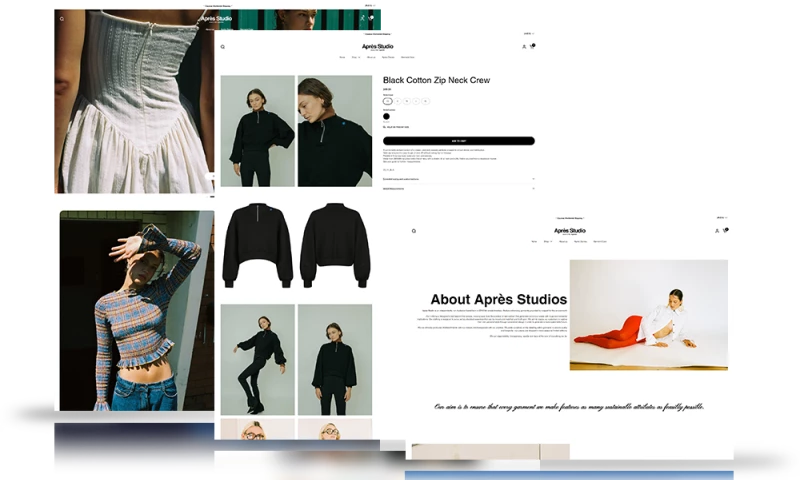Click the white corset dress homepage image

pyautogui.click(x=134, y=101)
